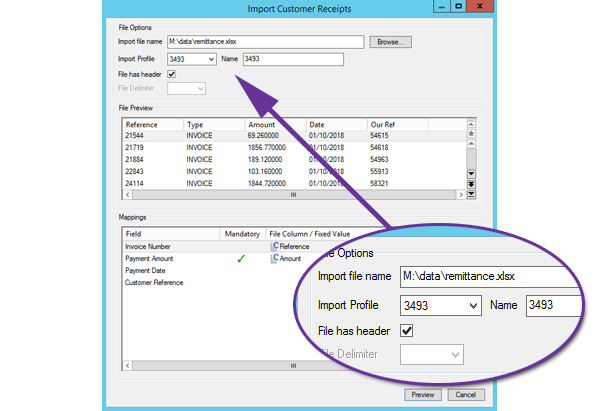
Task: Select the green Mandatory checkmark for Payment Amount
Action: (x=241, y=259)
